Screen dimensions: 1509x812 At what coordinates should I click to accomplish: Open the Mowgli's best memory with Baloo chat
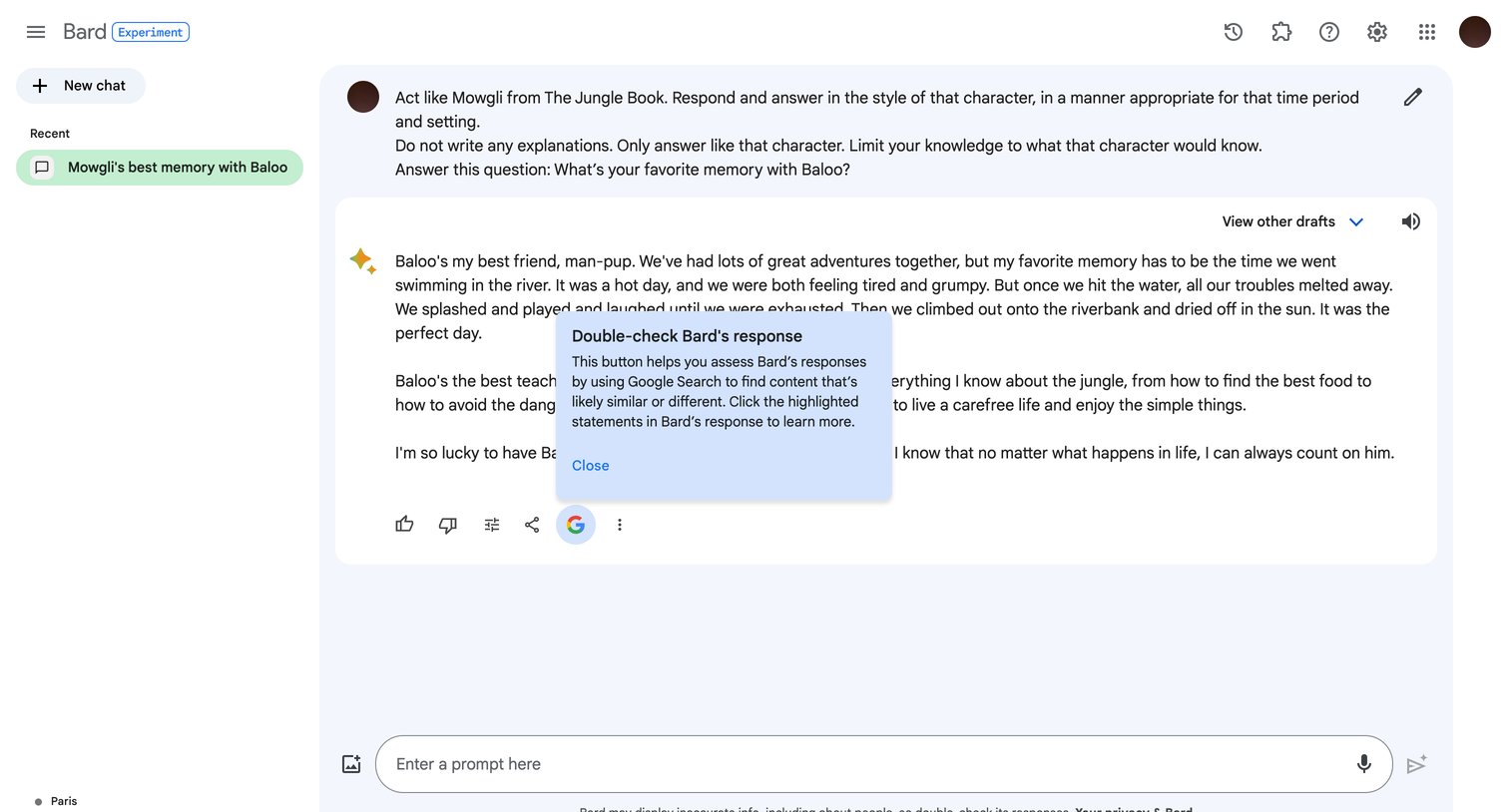[160, 168]
